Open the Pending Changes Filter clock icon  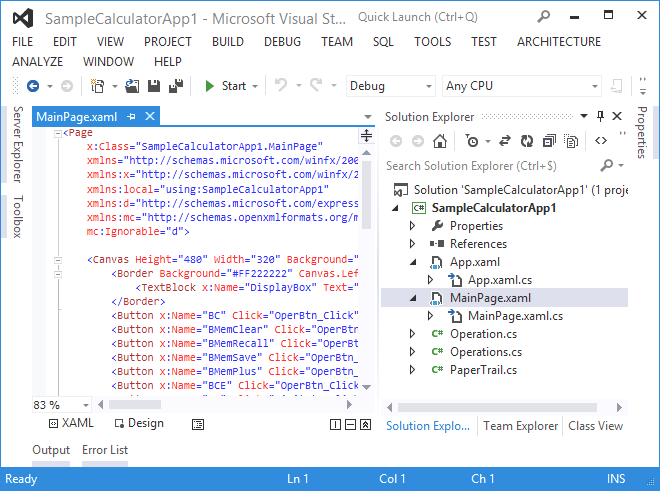tap(471, 141)
